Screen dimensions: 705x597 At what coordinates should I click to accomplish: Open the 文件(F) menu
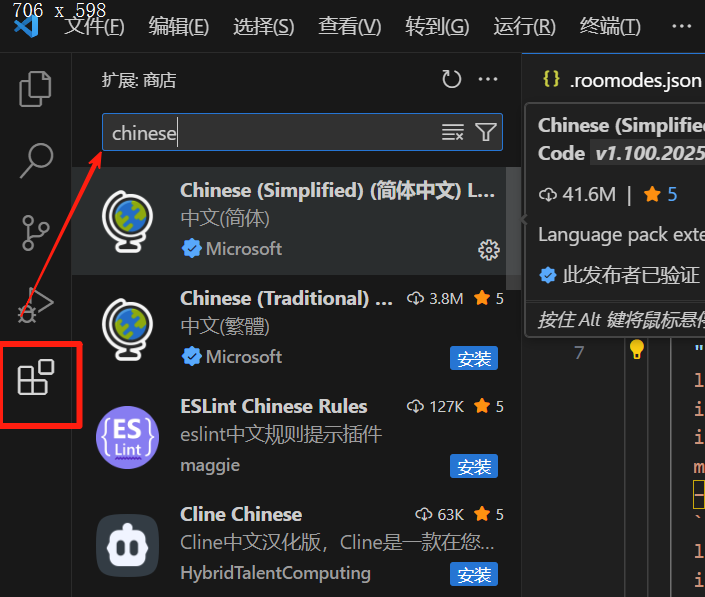pos(94,27)
